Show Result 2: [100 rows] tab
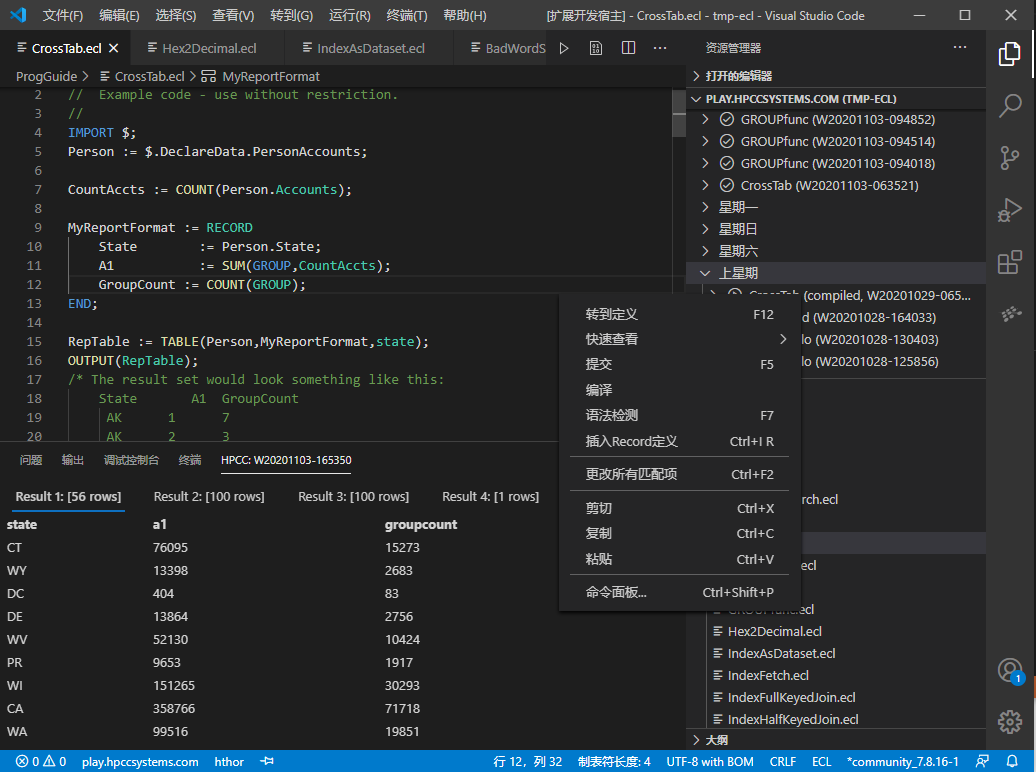 209,496
